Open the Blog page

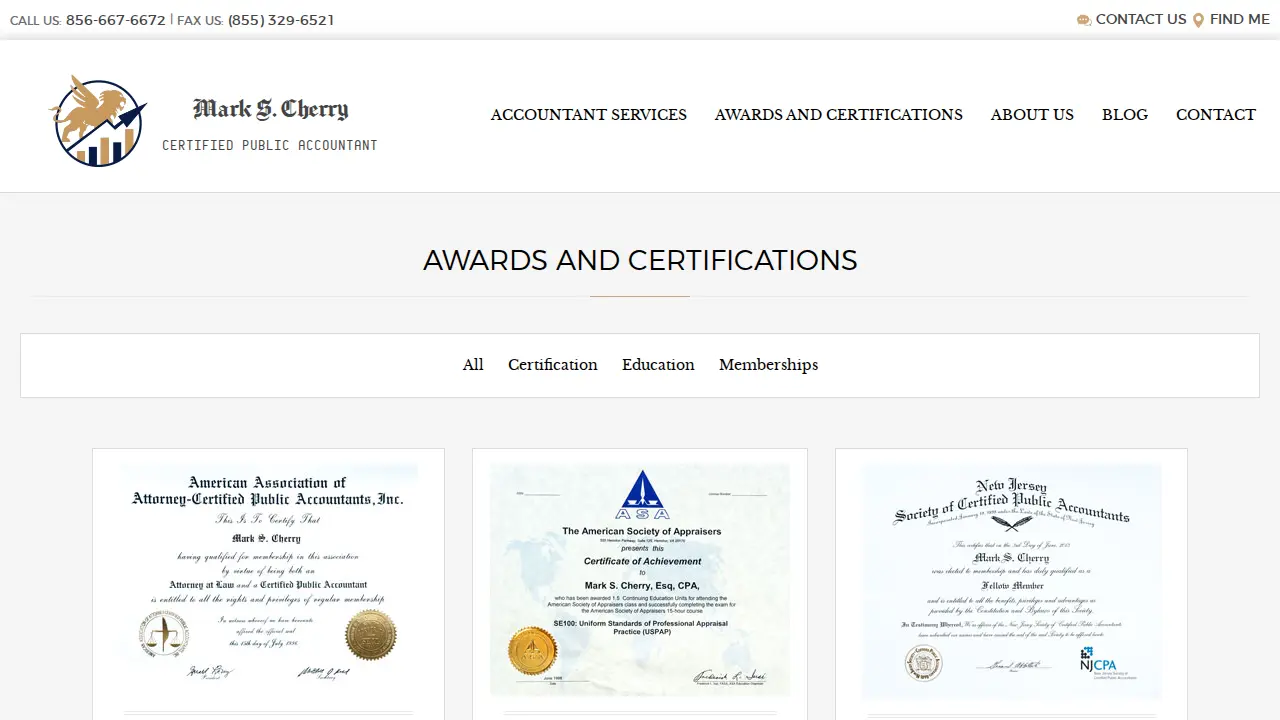[1125, 114]
